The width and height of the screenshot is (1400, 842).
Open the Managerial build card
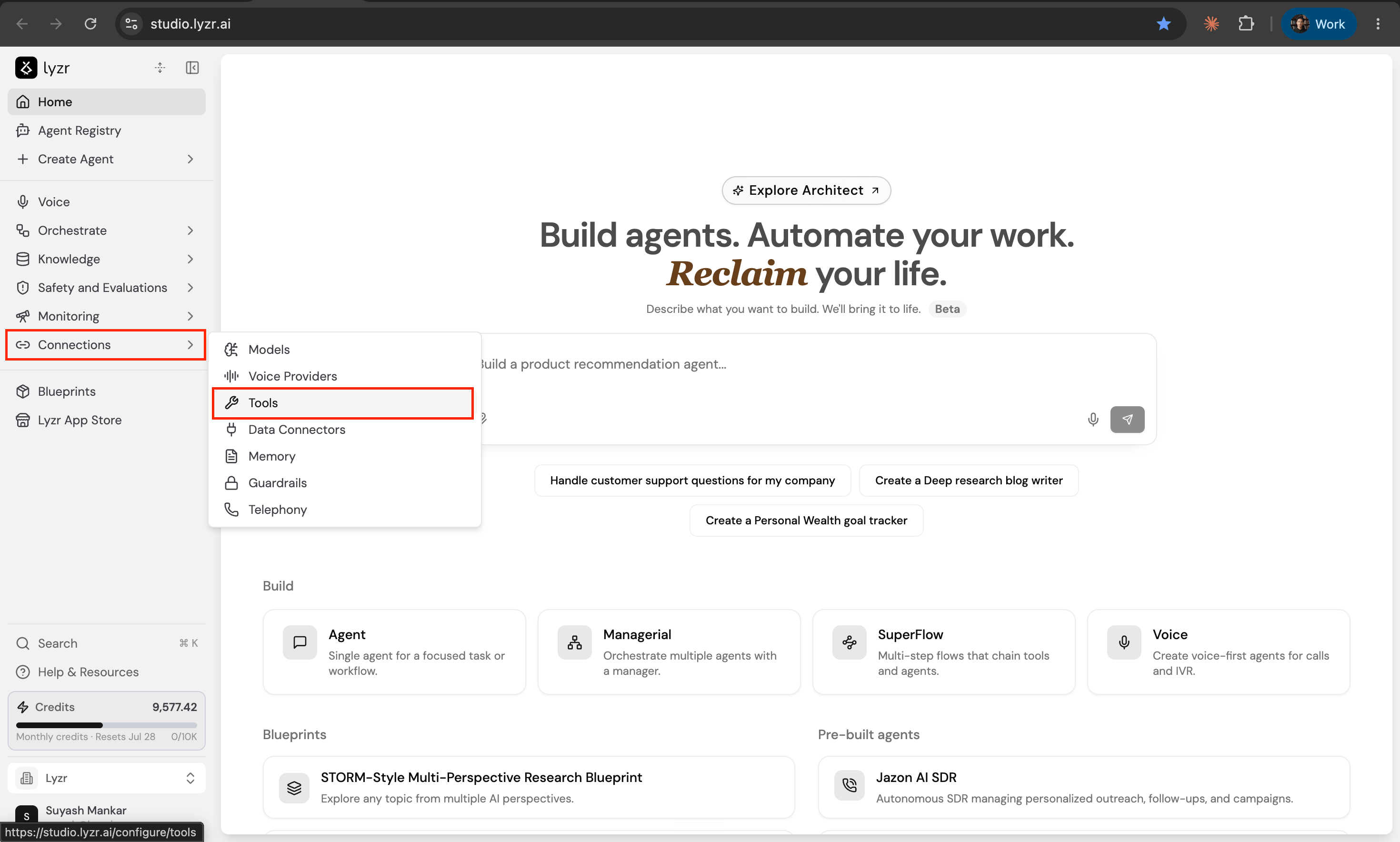[669, 652]
